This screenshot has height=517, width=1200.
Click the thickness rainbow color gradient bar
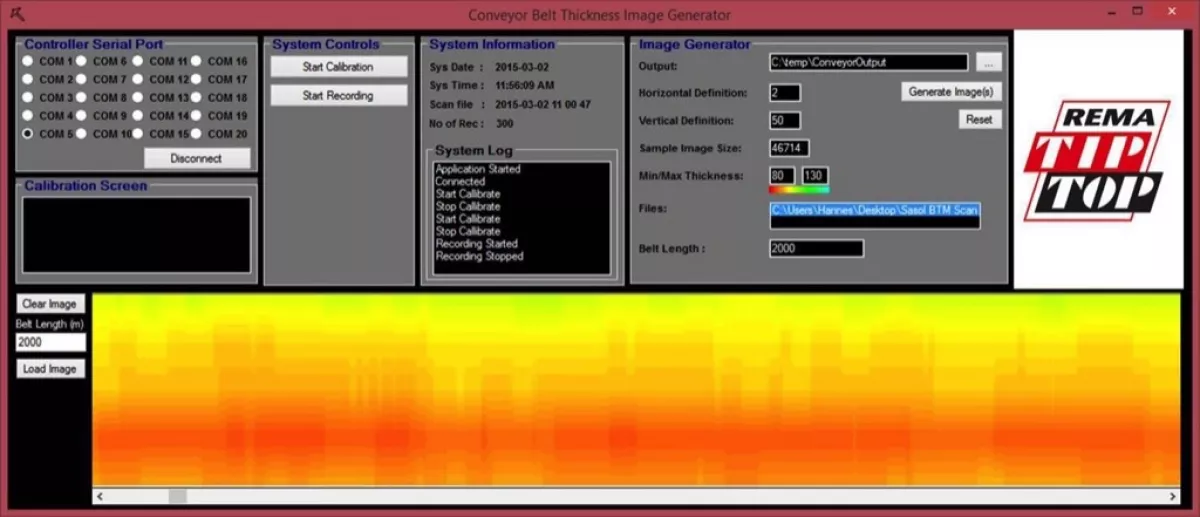tap(798, 188)
